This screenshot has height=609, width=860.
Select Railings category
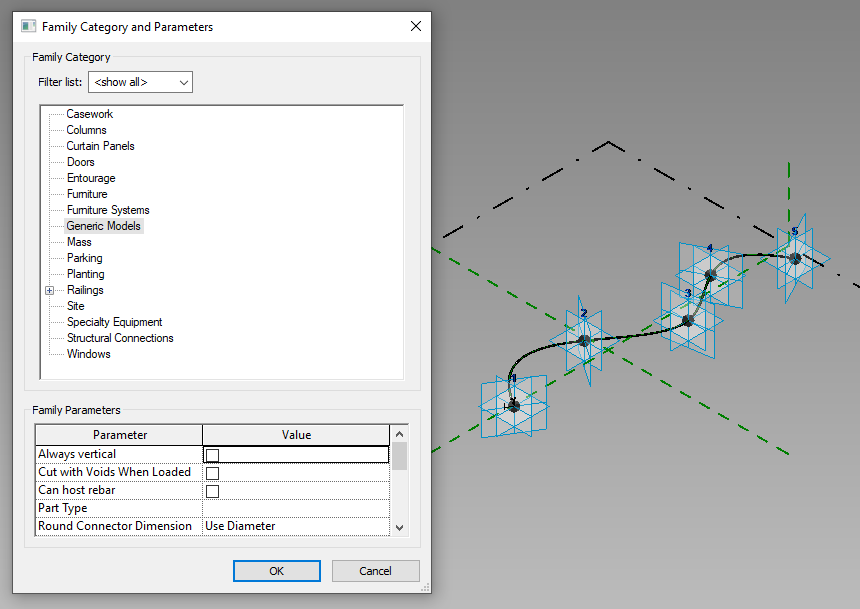(x=85, y=290)
